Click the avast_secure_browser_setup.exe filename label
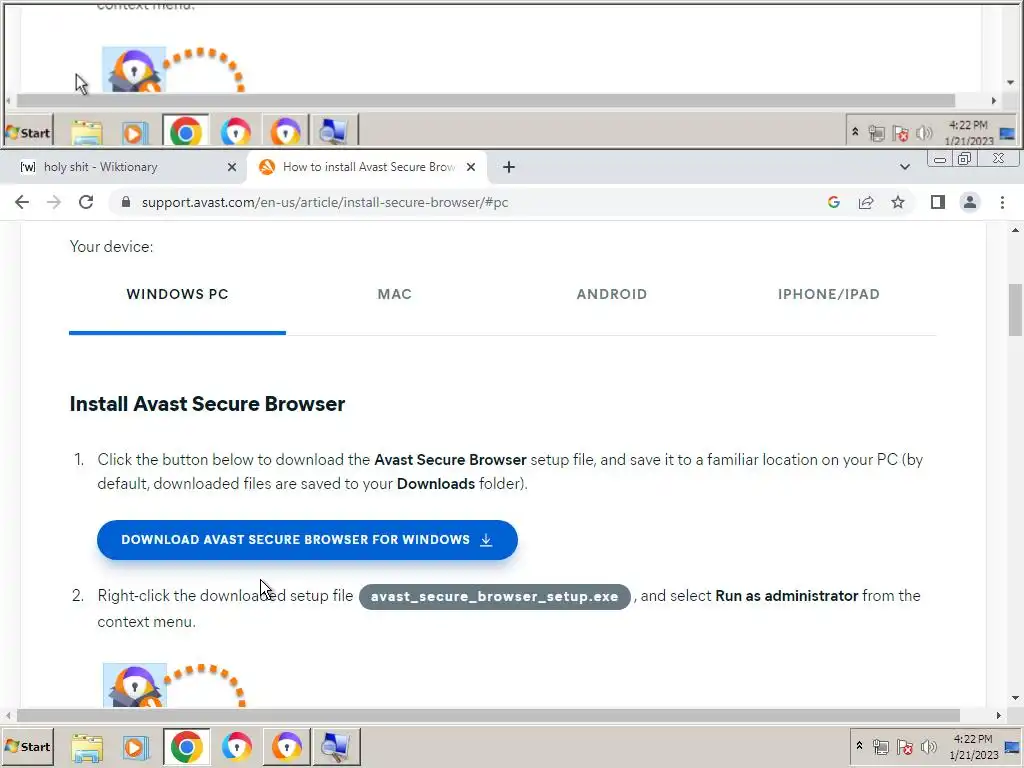 coord(494,597)
